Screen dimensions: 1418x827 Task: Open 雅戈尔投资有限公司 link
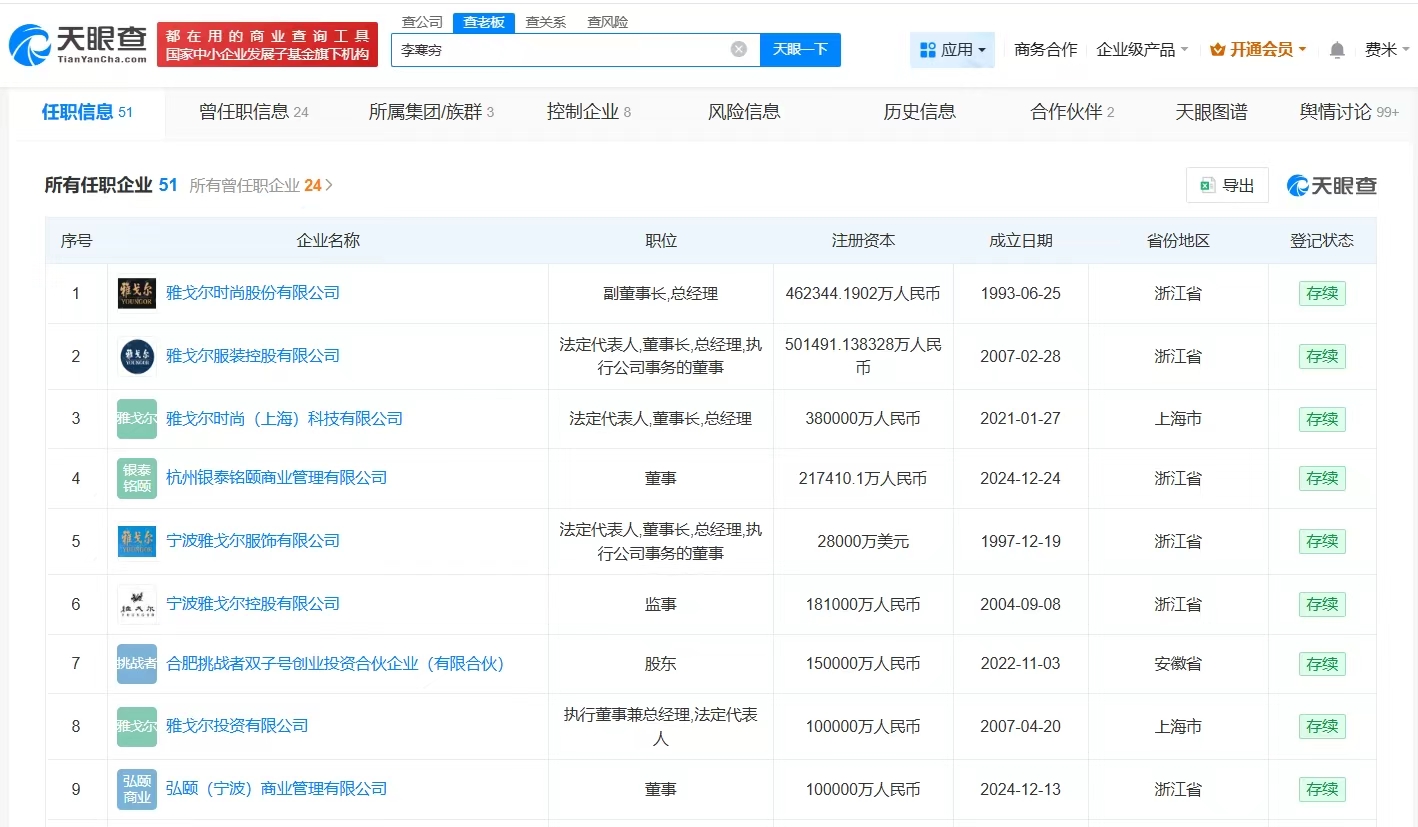[237, 726]
